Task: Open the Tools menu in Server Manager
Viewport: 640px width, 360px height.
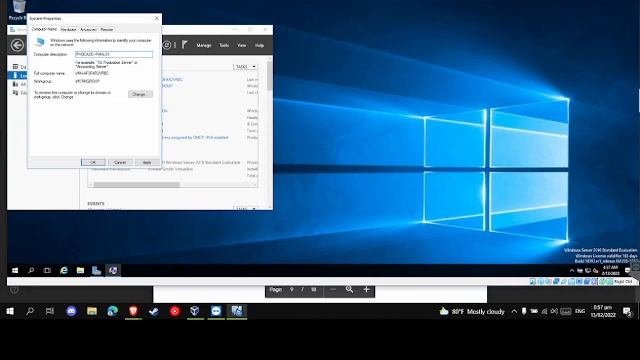Action: tap(224, 45)
